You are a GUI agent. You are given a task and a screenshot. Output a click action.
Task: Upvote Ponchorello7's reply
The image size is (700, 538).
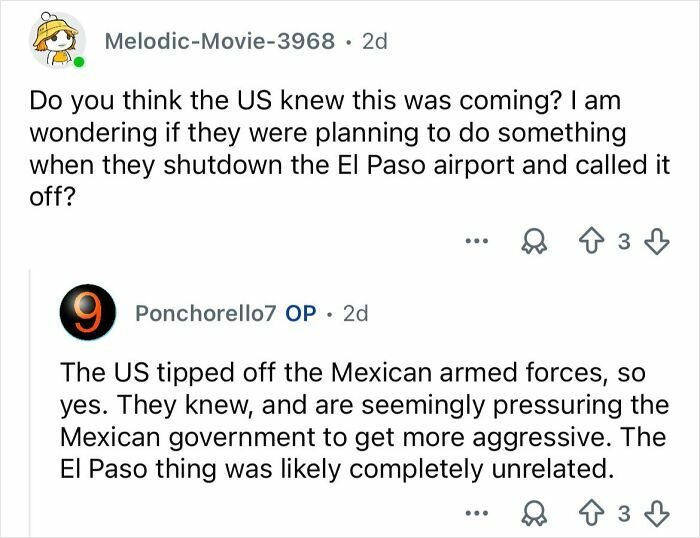coord(594,515)
